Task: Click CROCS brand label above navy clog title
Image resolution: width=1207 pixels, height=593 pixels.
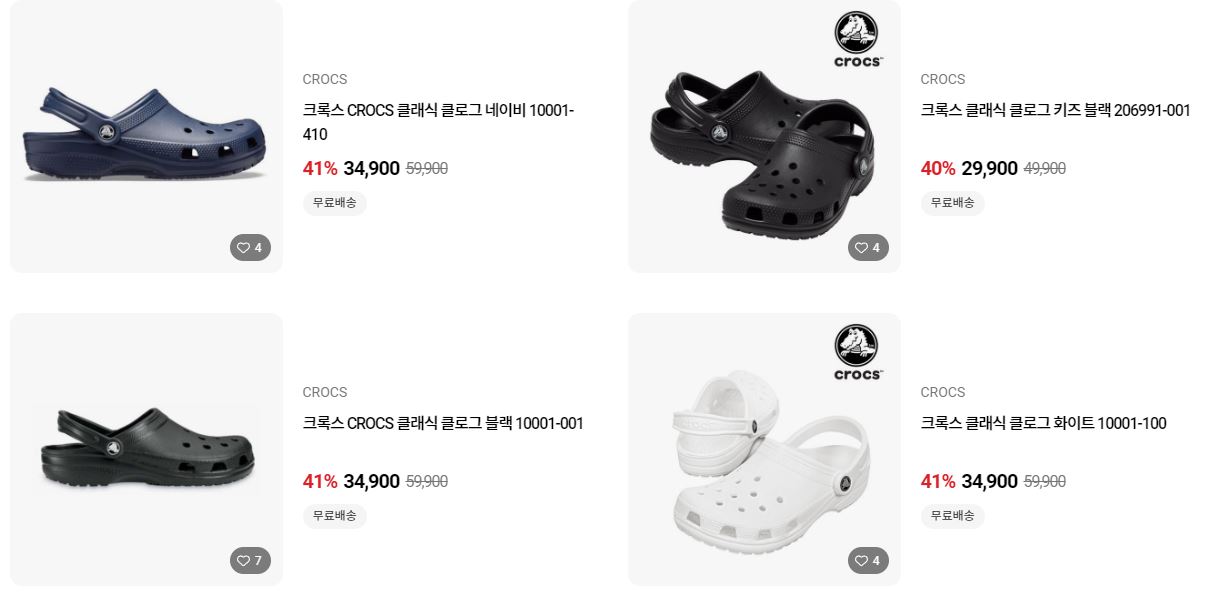Action: pos(325,79)
